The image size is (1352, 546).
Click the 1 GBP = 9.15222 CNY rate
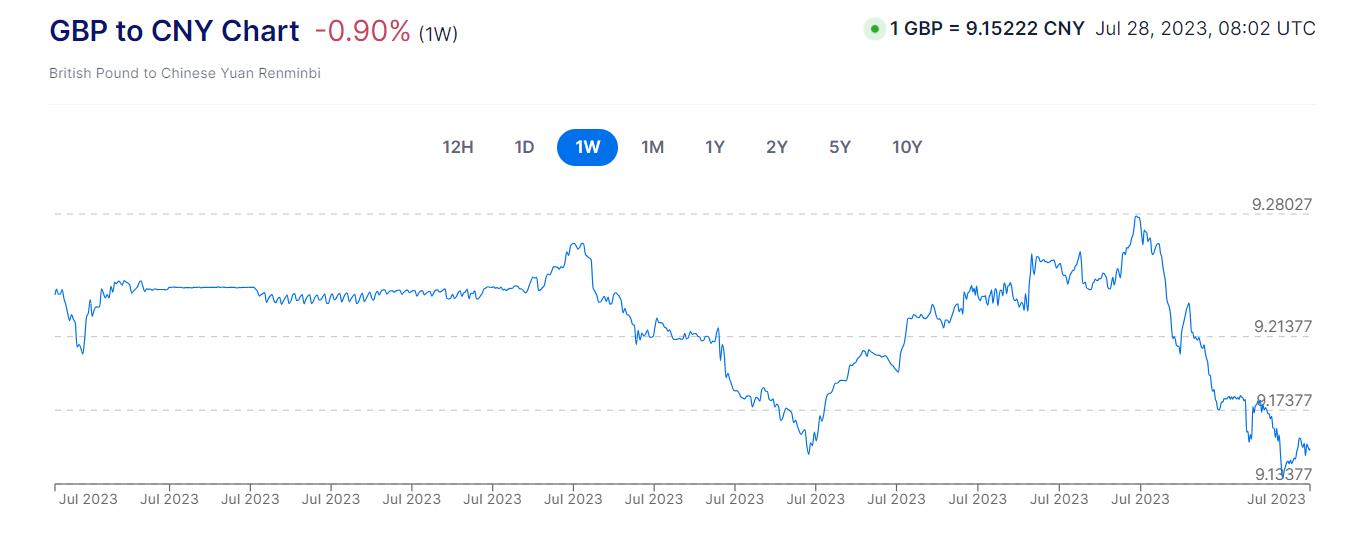point(987,29)
